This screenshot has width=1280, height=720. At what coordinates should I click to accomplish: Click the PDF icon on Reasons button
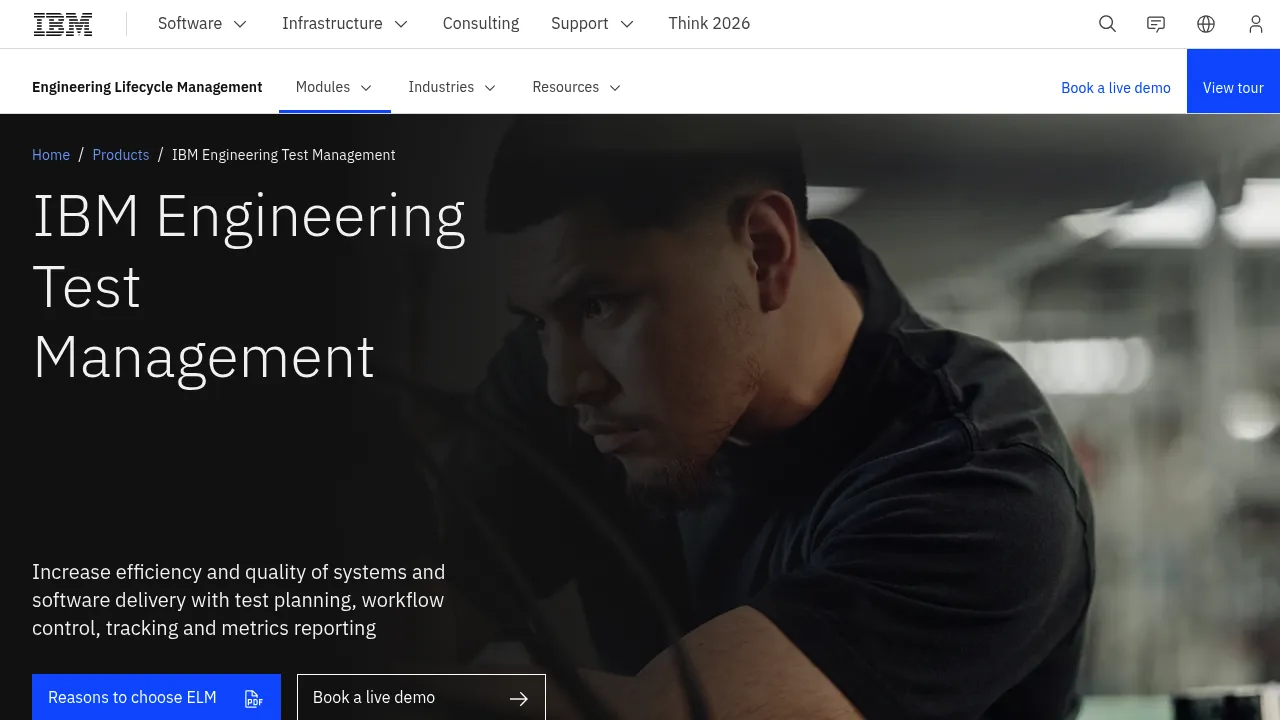(x=254, y=699)
